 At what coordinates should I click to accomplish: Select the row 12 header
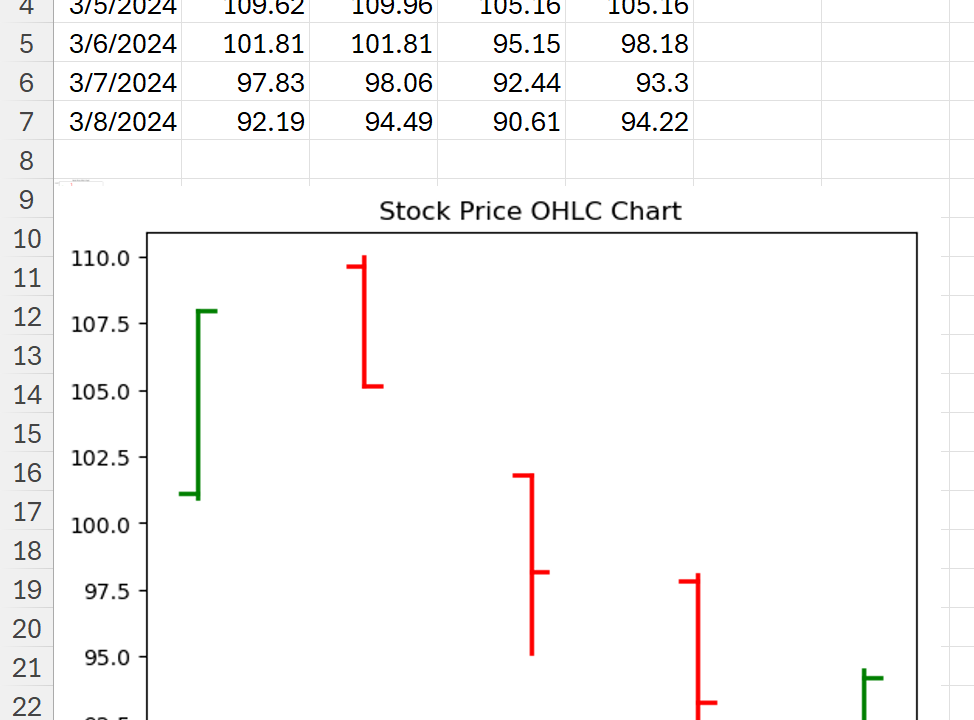coord(26,317)
